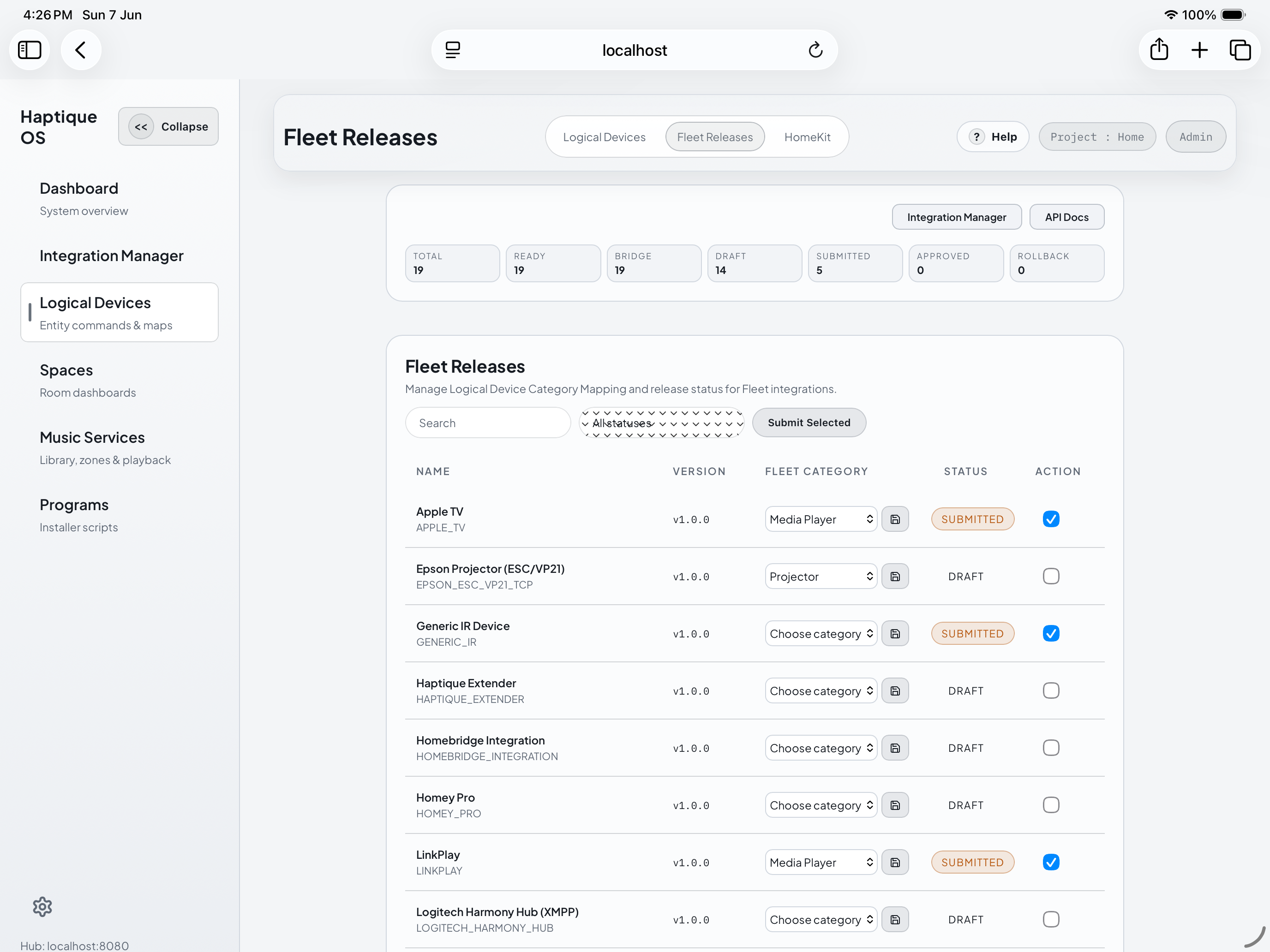Click into the Search field
Screen dimensions: 1270x952
click(x=488, y=423)
